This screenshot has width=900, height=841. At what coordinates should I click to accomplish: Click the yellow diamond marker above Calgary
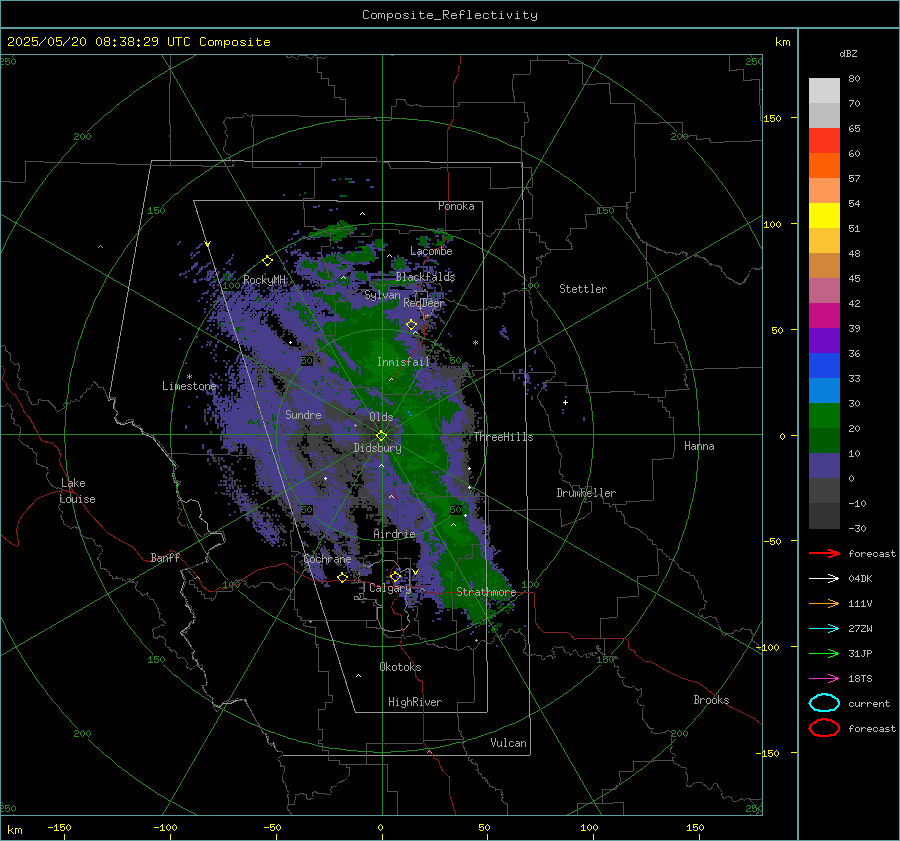click(x=395, y=576)
